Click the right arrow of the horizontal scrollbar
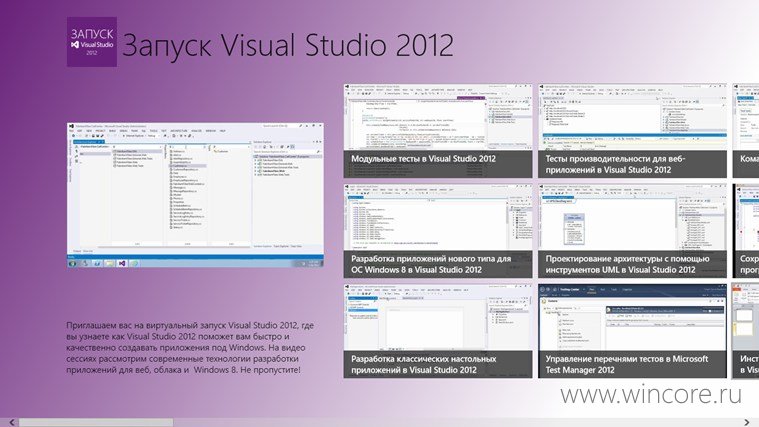 [747, 423]
